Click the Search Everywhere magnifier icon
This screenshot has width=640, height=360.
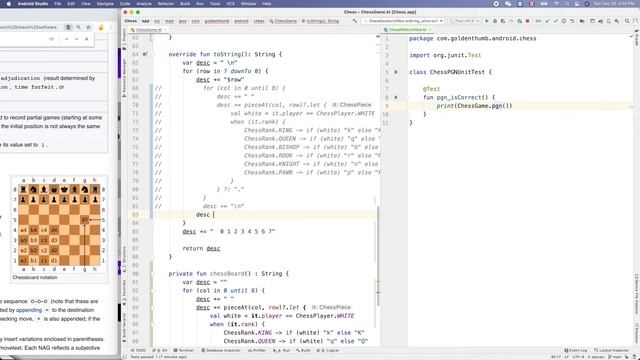pos(627,21)
